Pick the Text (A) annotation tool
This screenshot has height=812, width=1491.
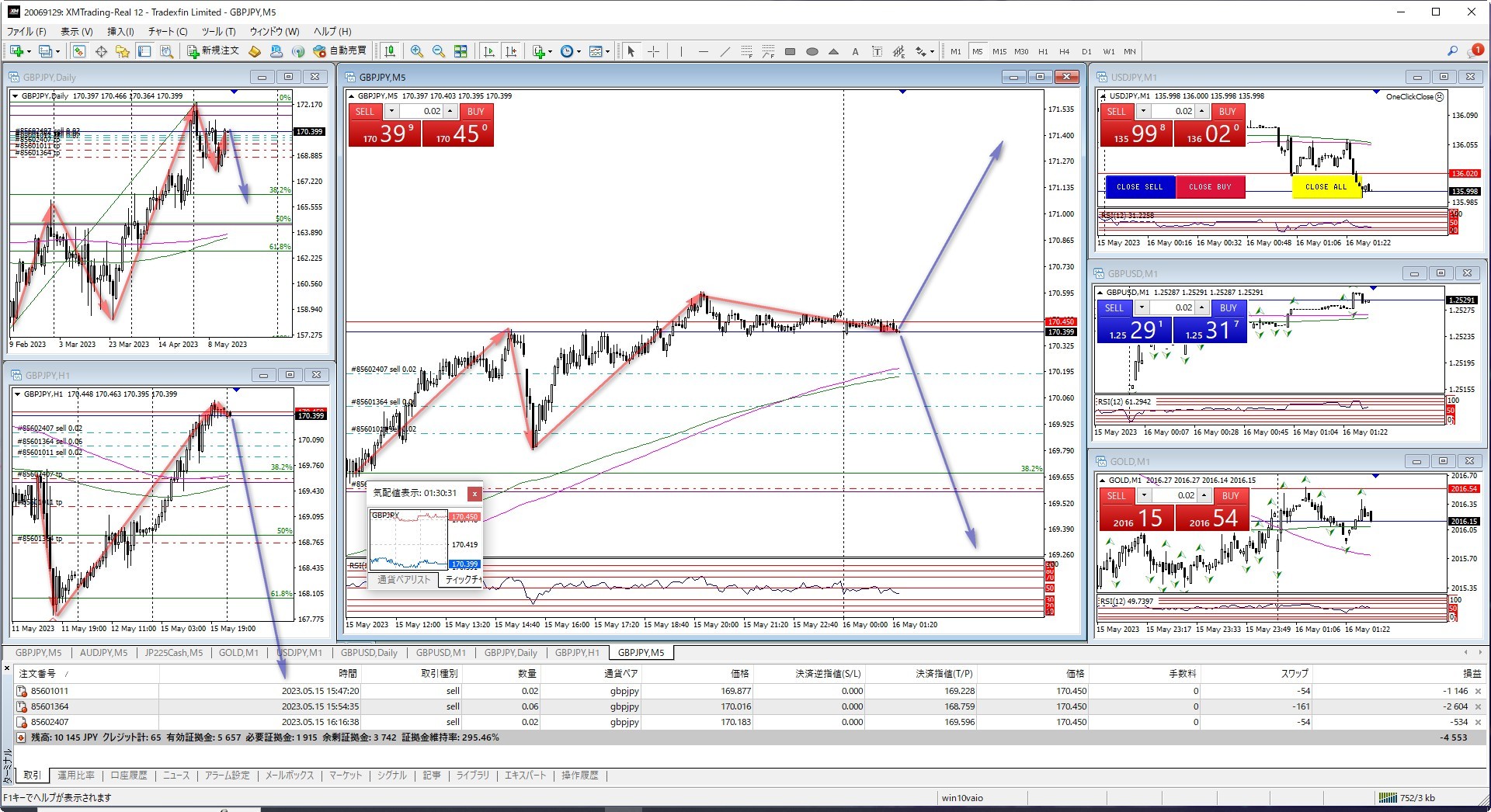(855, 52)
